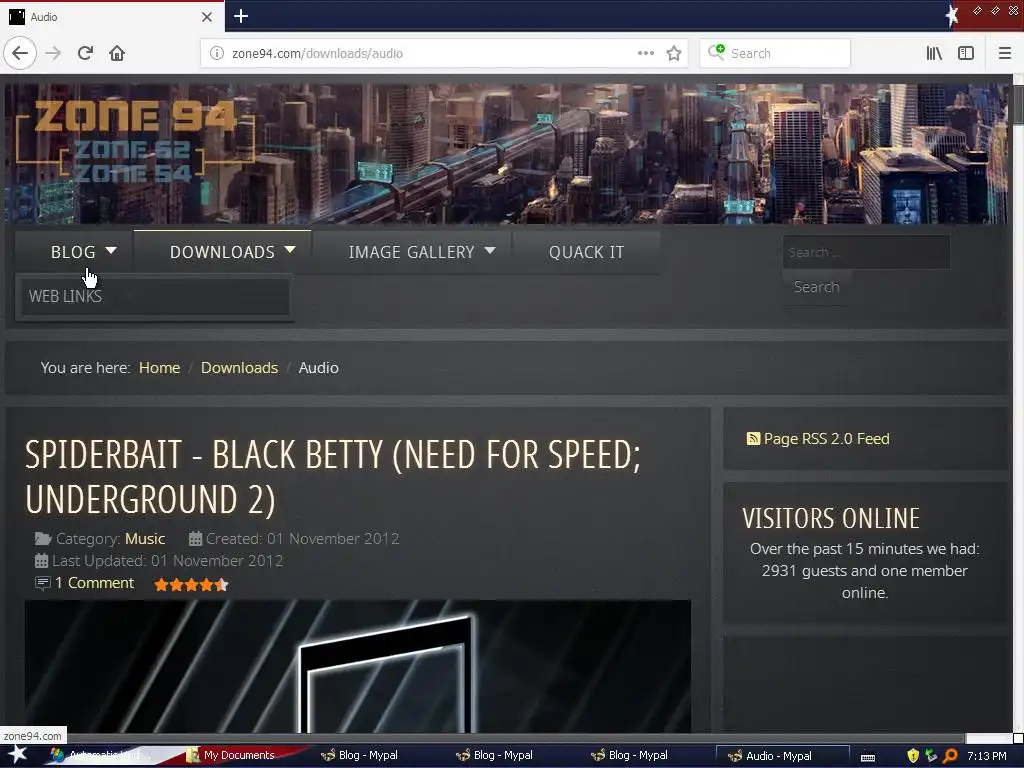This screenshot has height=768, width=1024.
Task: Reload the page with the refresh icon
Action: tap(85, 53)
